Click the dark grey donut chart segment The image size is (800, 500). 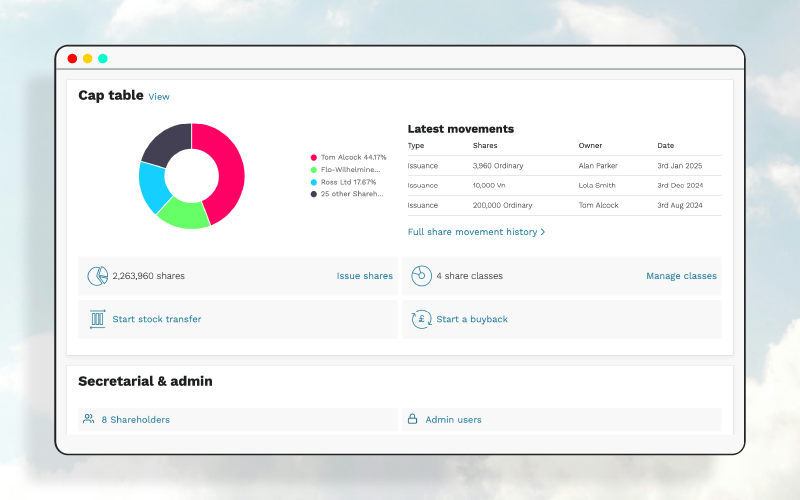[x=168, y=144]
